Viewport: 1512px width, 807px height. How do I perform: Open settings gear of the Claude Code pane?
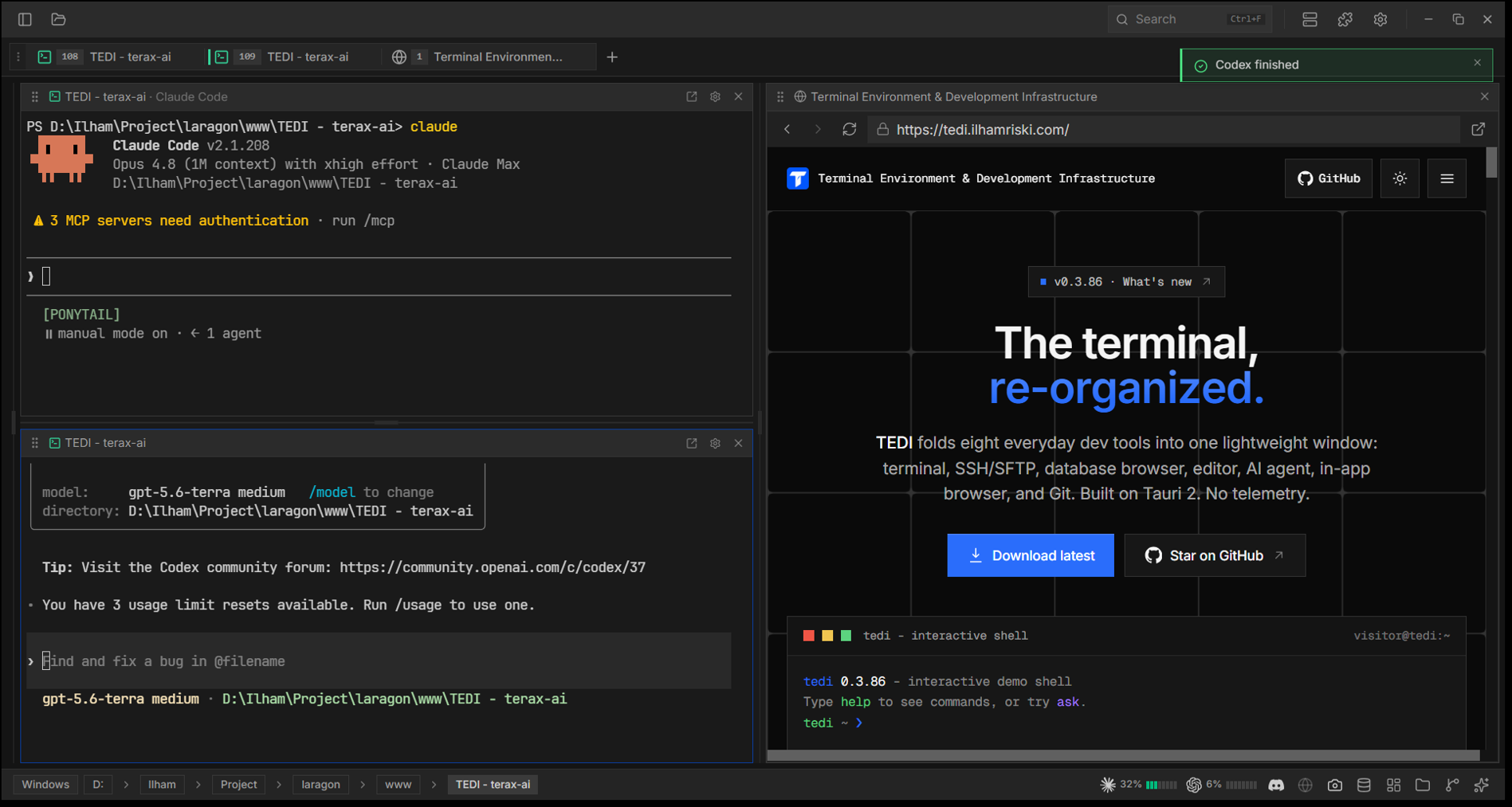coord(715,96)
